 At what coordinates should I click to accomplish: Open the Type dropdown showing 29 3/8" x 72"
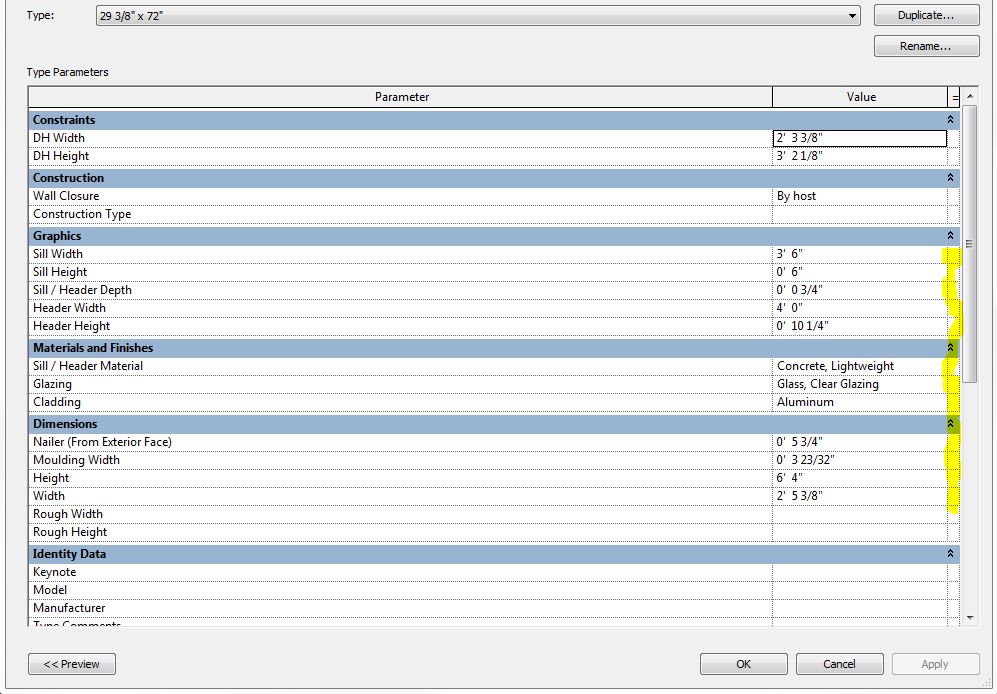(x=478, y=15)
